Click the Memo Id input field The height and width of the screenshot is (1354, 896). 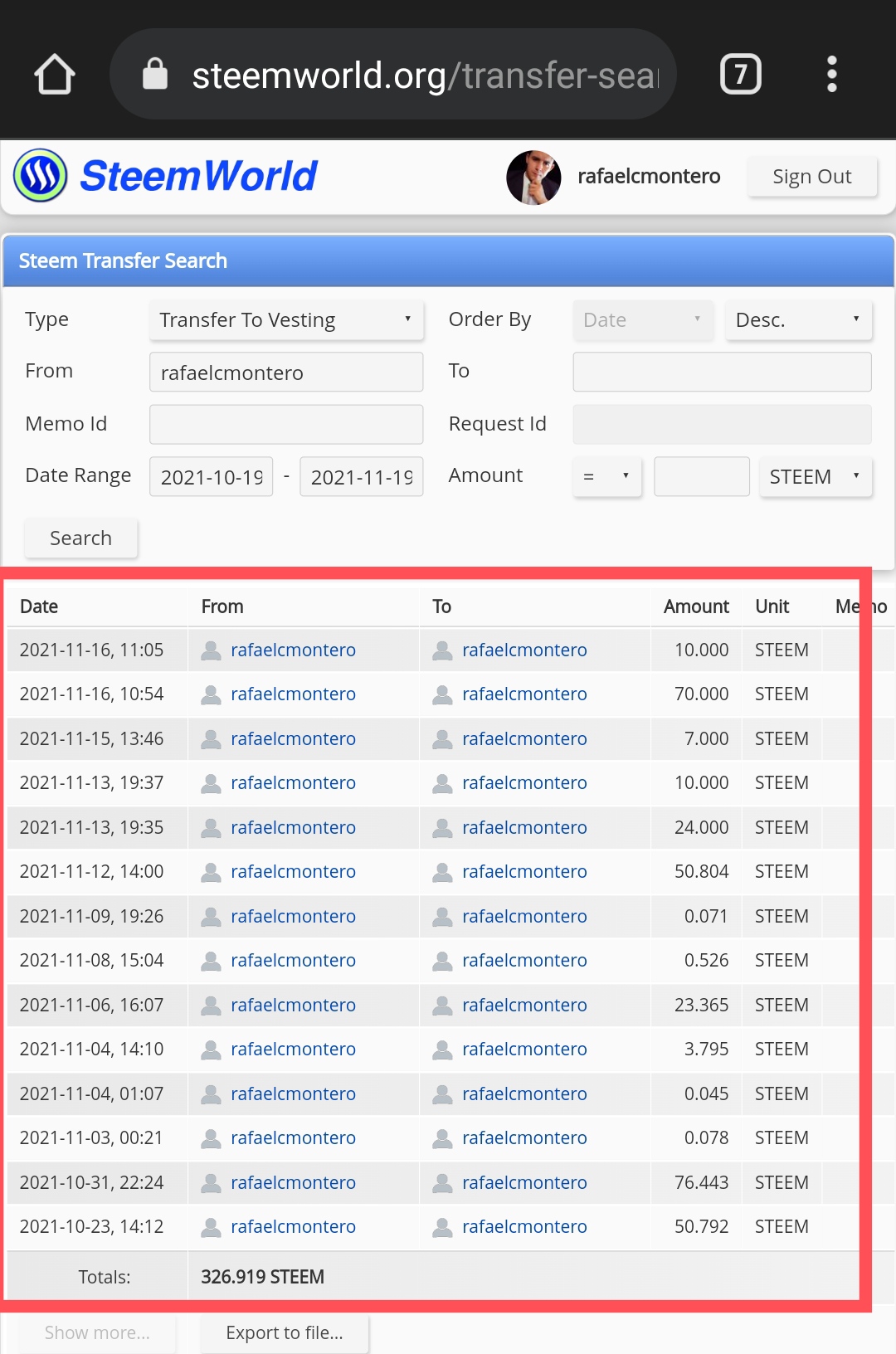coord(286,424)
